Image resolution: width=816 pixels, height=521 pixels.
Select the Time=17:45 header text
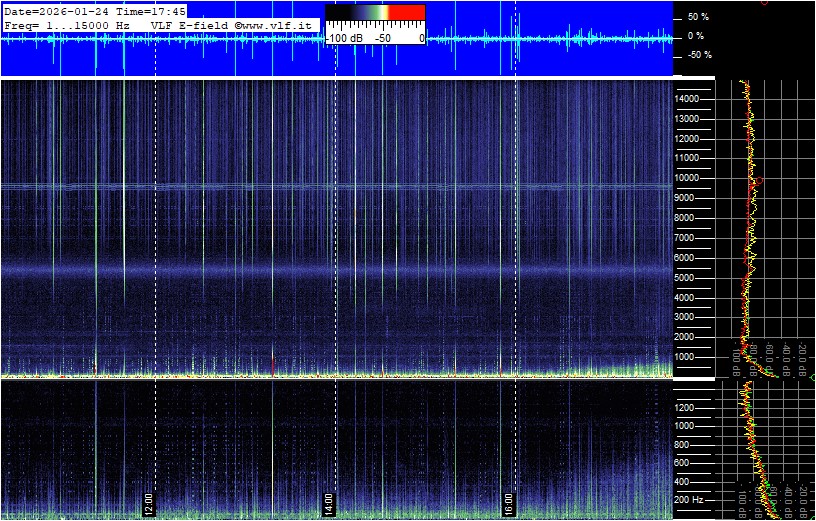151,11
